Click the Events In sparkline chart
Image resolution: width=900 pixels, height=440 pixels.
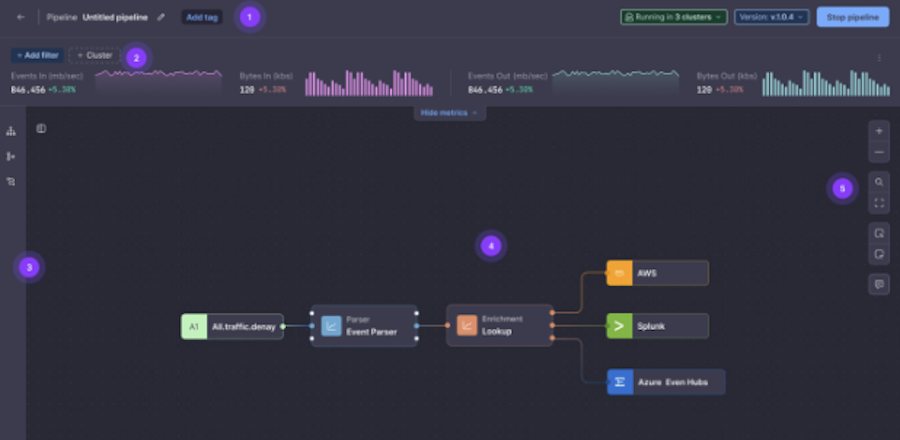click(x=158, y=82)
